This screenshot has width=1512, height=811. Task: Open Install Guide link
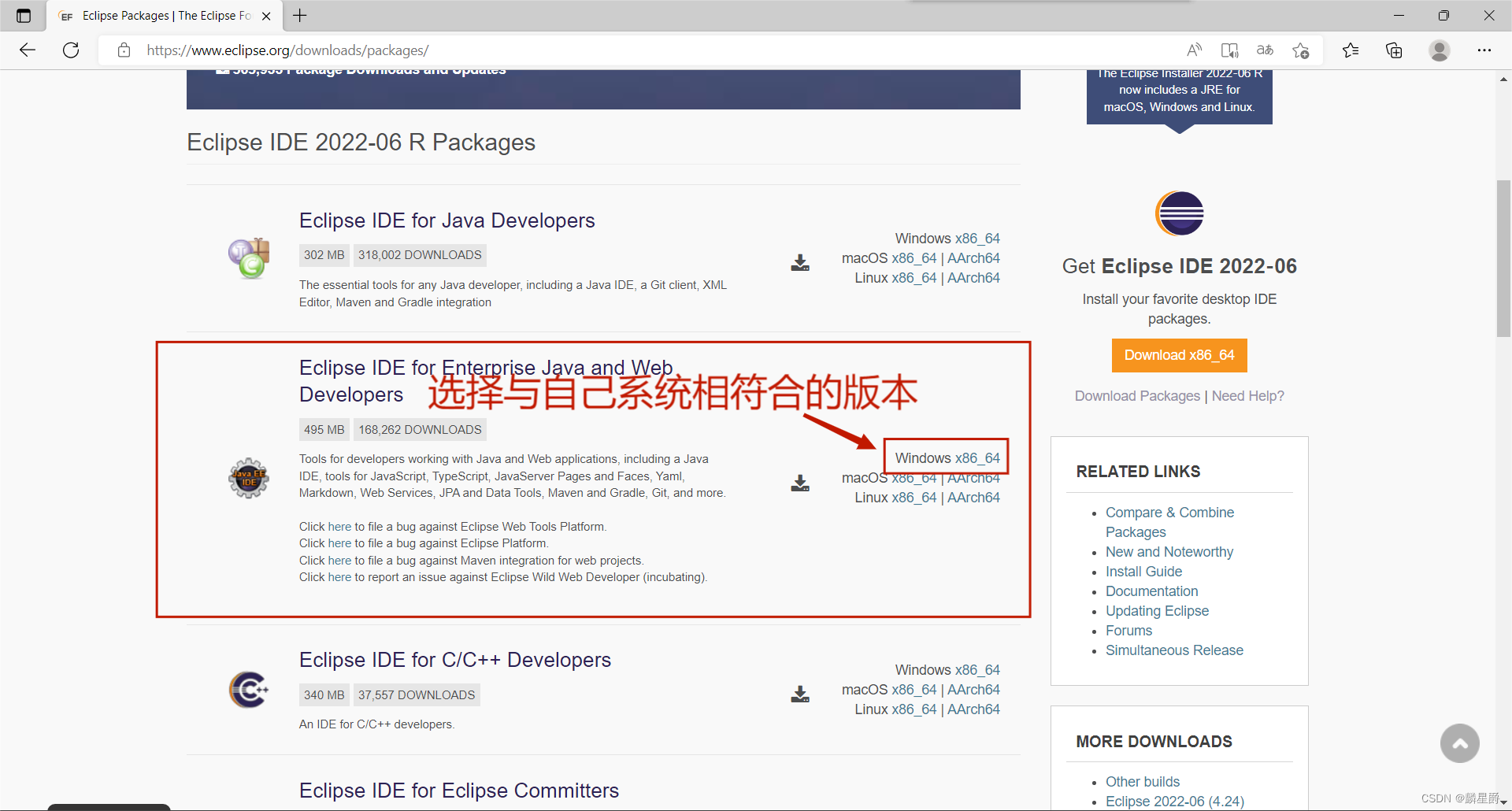[x=1143, y=572]
